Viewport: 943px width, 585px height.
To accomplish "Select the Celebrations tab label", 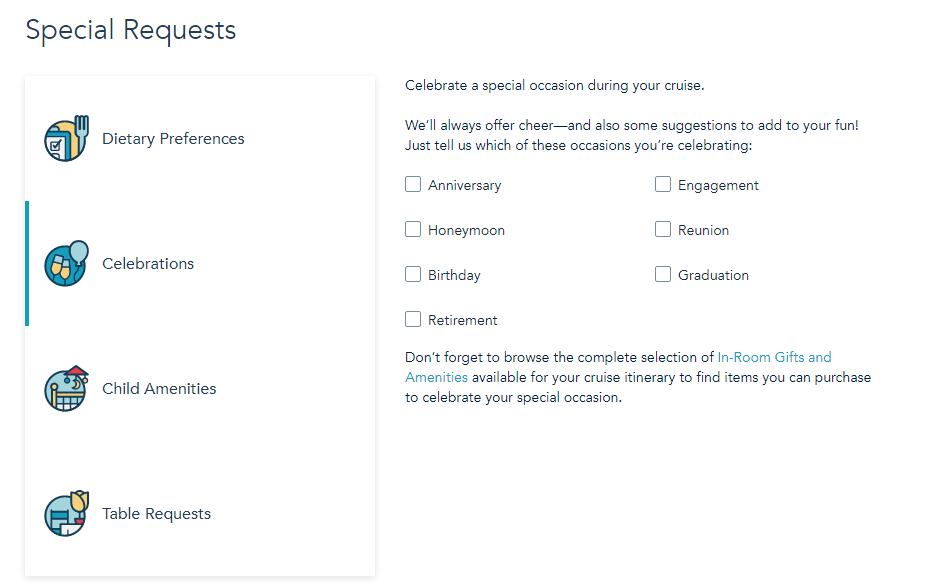I will tap(148, 264).
